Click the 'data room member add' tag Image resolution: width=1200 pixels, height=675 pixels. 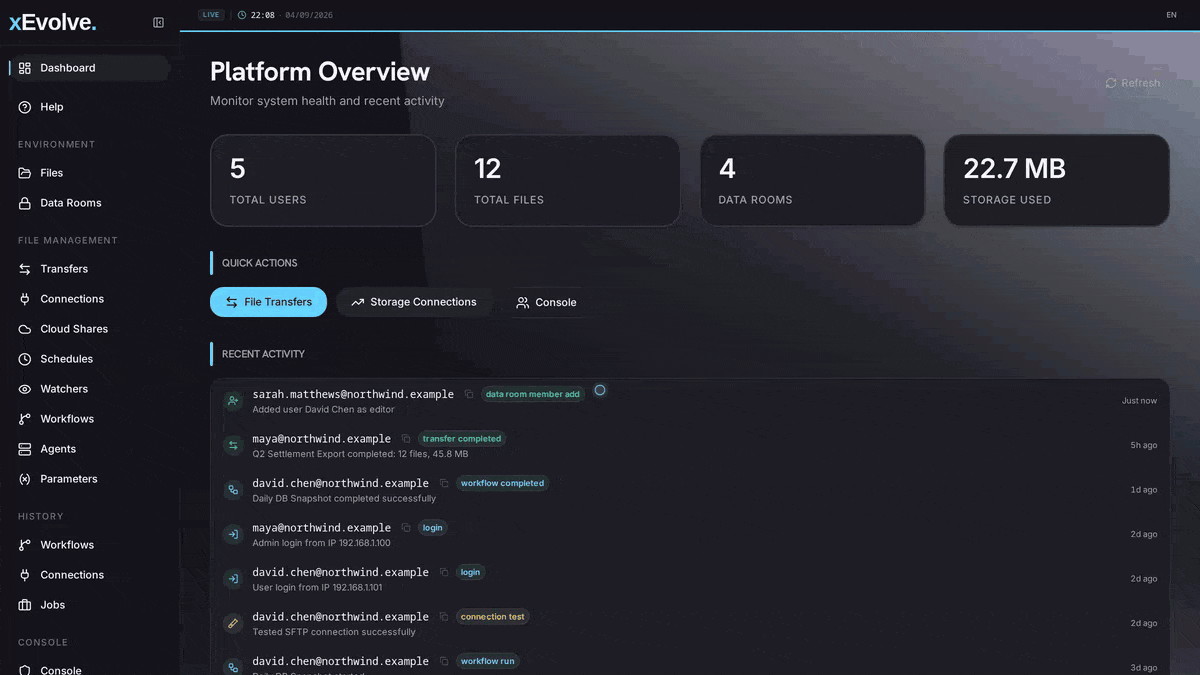[533, 394]
